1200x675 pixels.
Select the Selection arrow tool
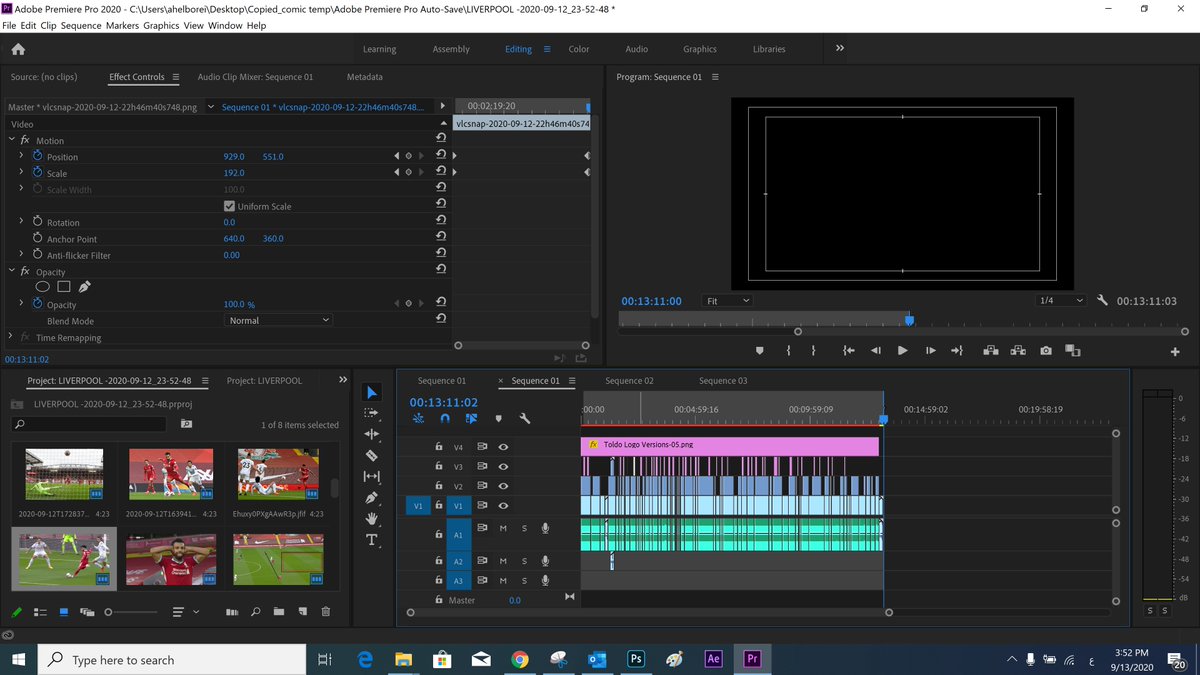coord(372,392)
